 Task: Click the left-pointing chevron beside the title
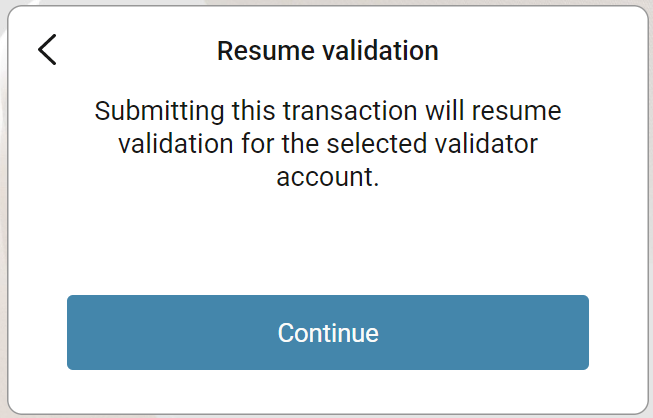(x=47, y=50)
